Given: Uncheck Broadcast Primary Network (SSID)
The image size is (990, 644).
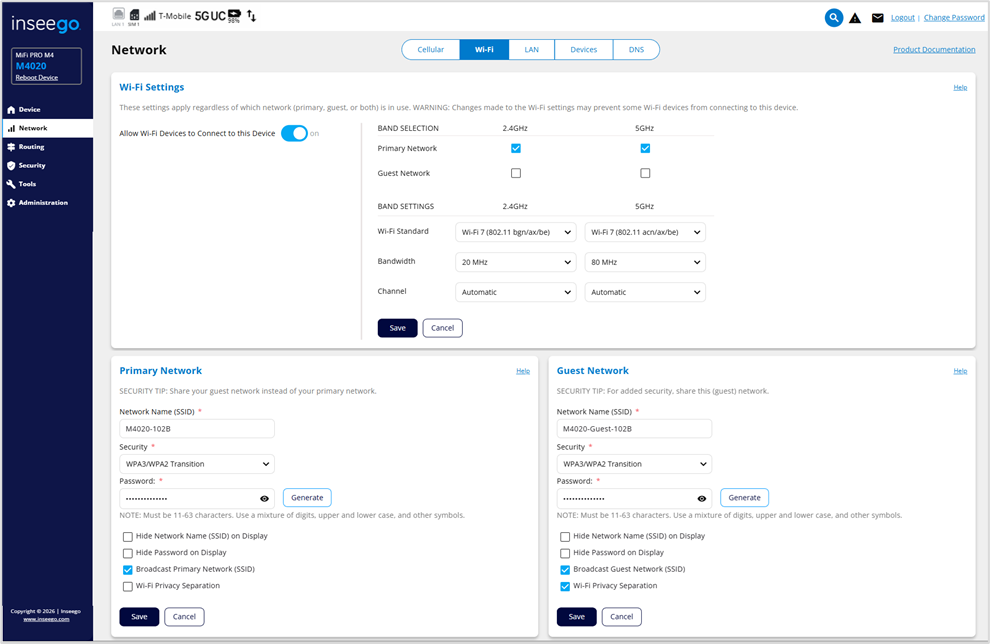Looking at the screenshot, I should coord(128,569).
